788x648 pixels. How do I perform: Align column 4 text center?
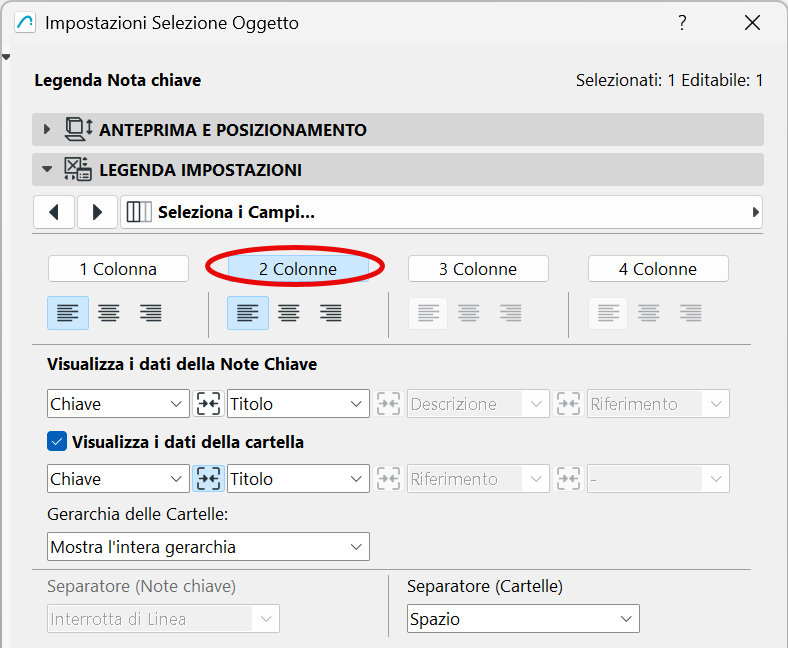pyautogui.click(x=648, y=313)
